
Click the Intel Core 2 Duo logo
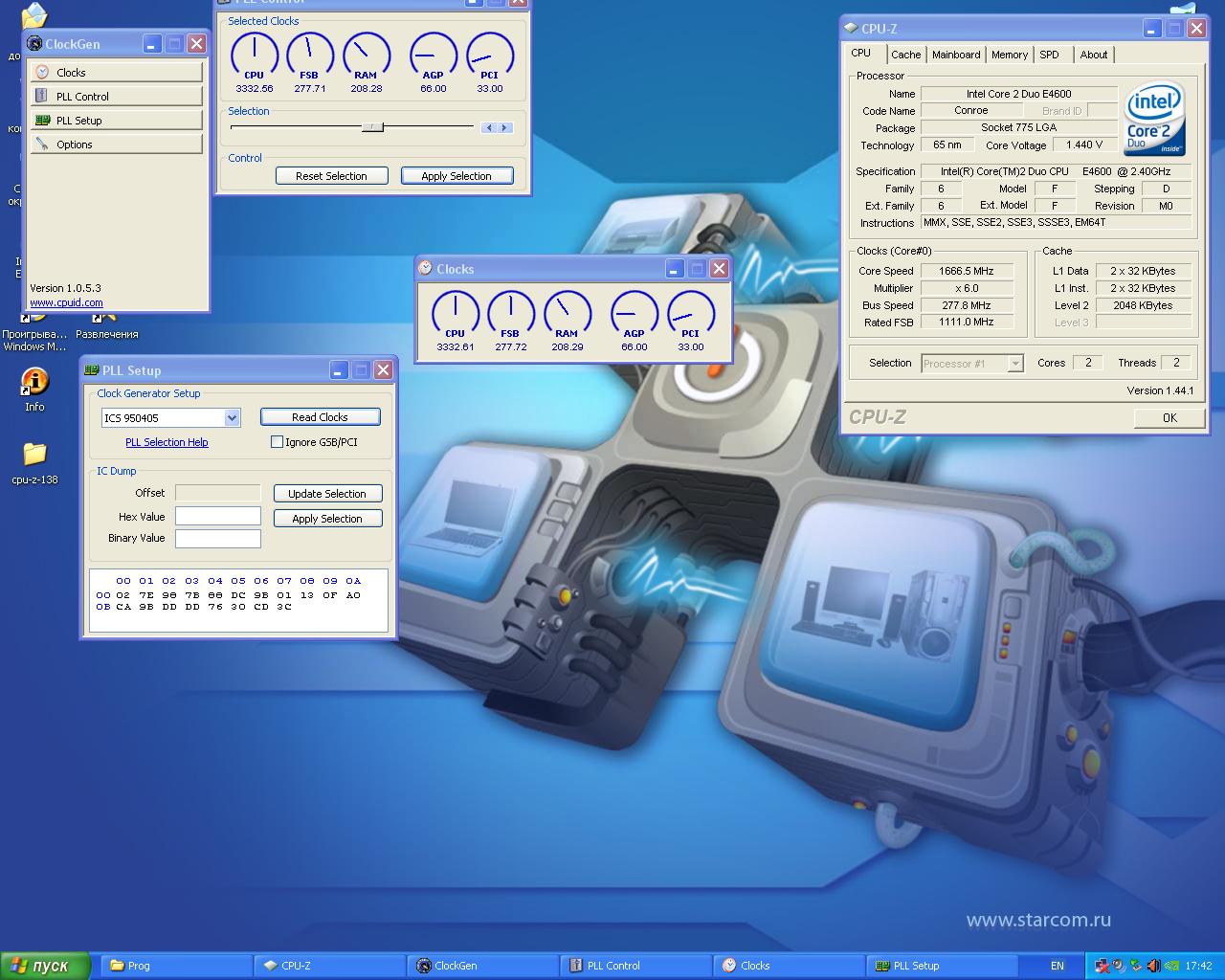pos(1155,119)
